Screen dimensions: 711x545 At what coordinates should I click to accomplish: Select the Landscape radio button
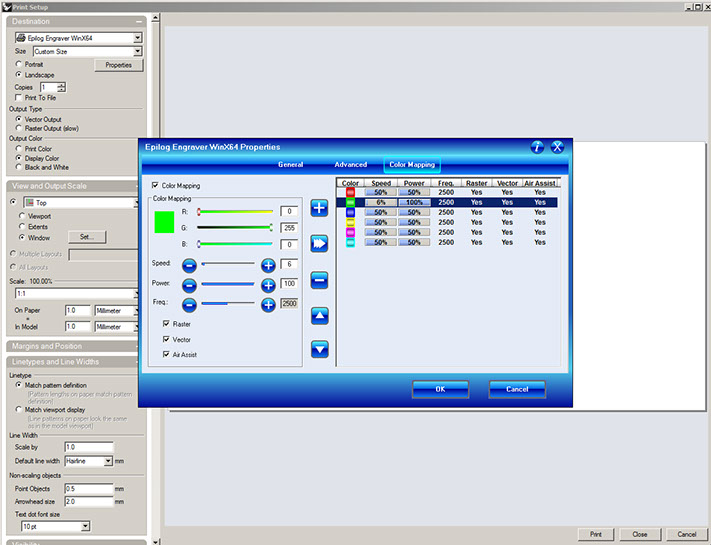(x=19, y=74)
